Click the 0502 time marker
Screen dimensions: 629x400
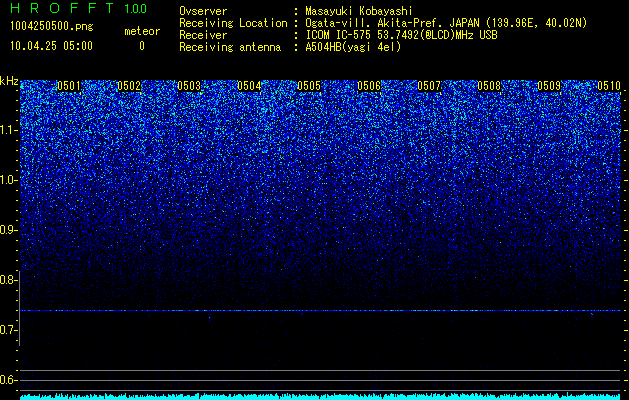pos(129,86)
